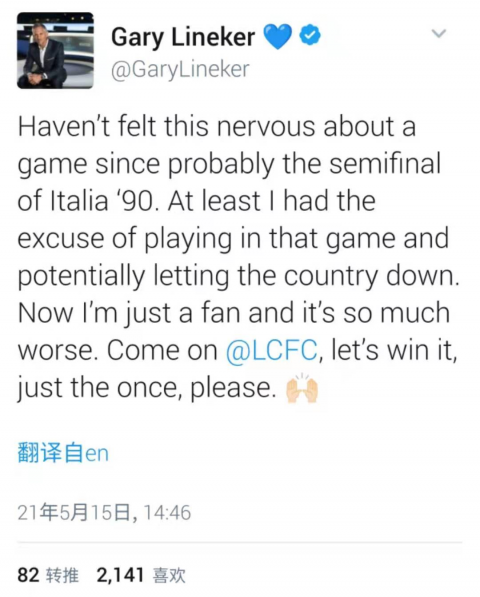Open Gary Lineker's profile picture
The width and height of the screenshot is (480, 597).
point(55,51)
